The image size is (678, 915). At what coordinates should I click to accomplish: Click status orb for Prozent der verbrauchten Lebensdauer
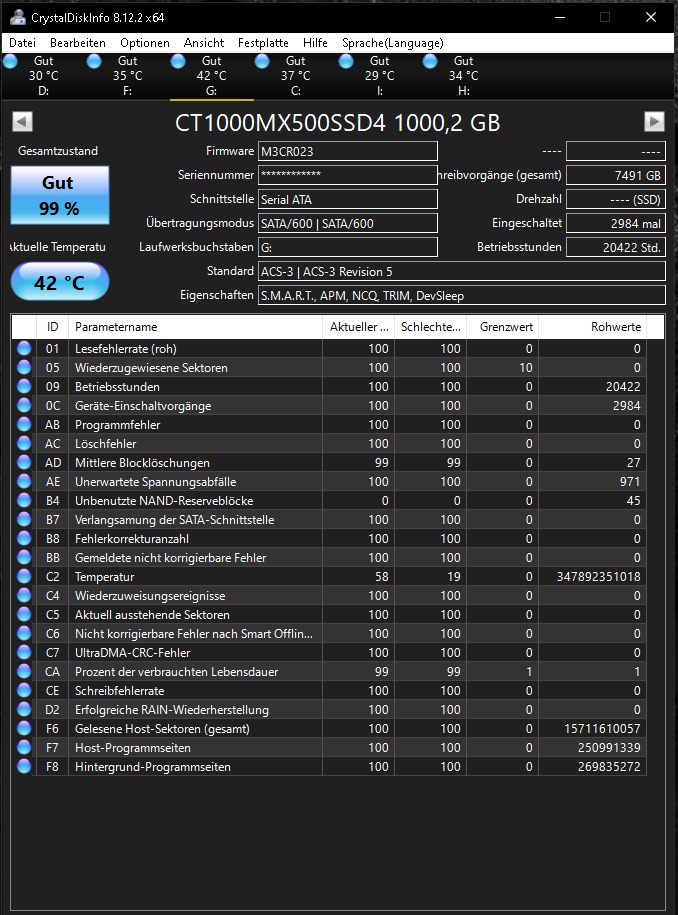point(24,672)
